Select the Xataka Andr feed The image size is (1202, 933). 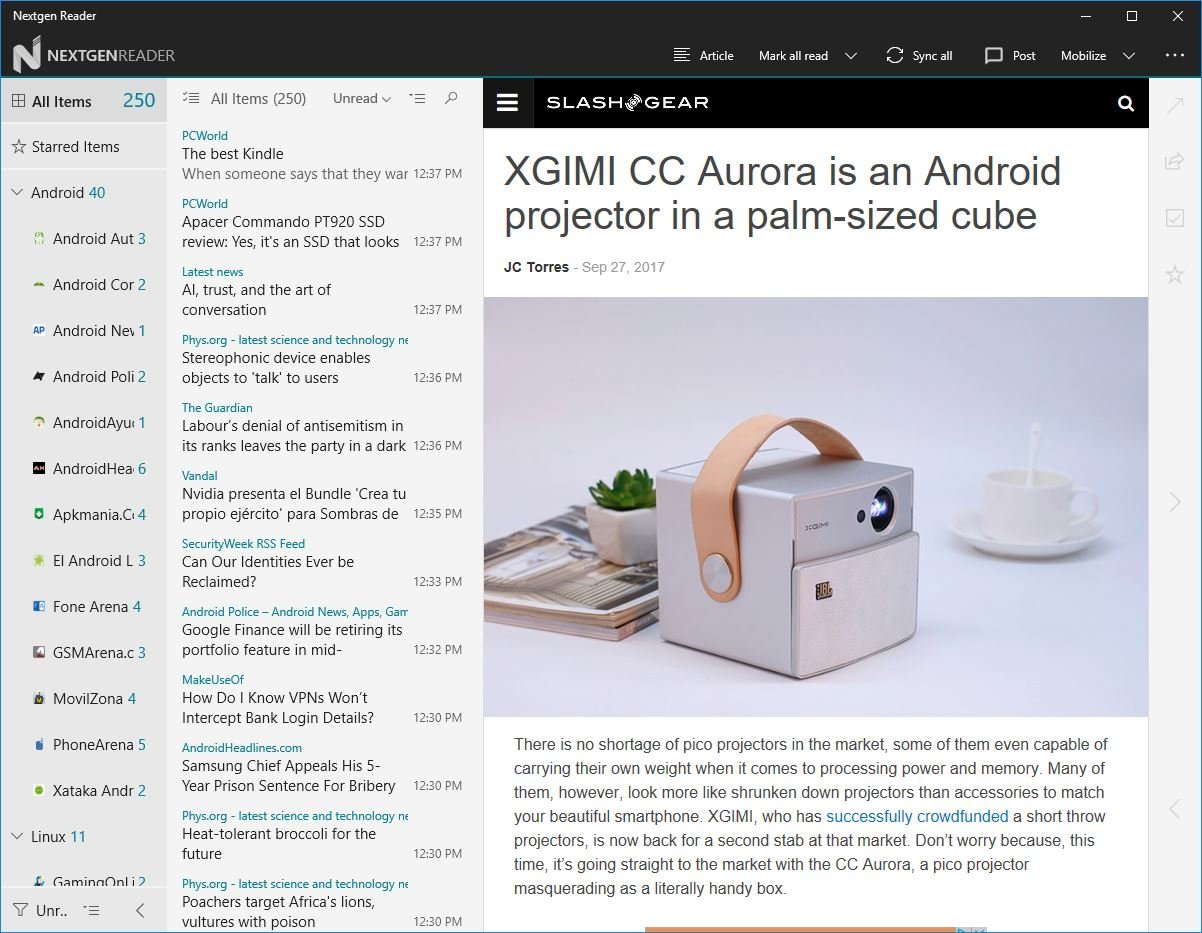click(84, 791)
